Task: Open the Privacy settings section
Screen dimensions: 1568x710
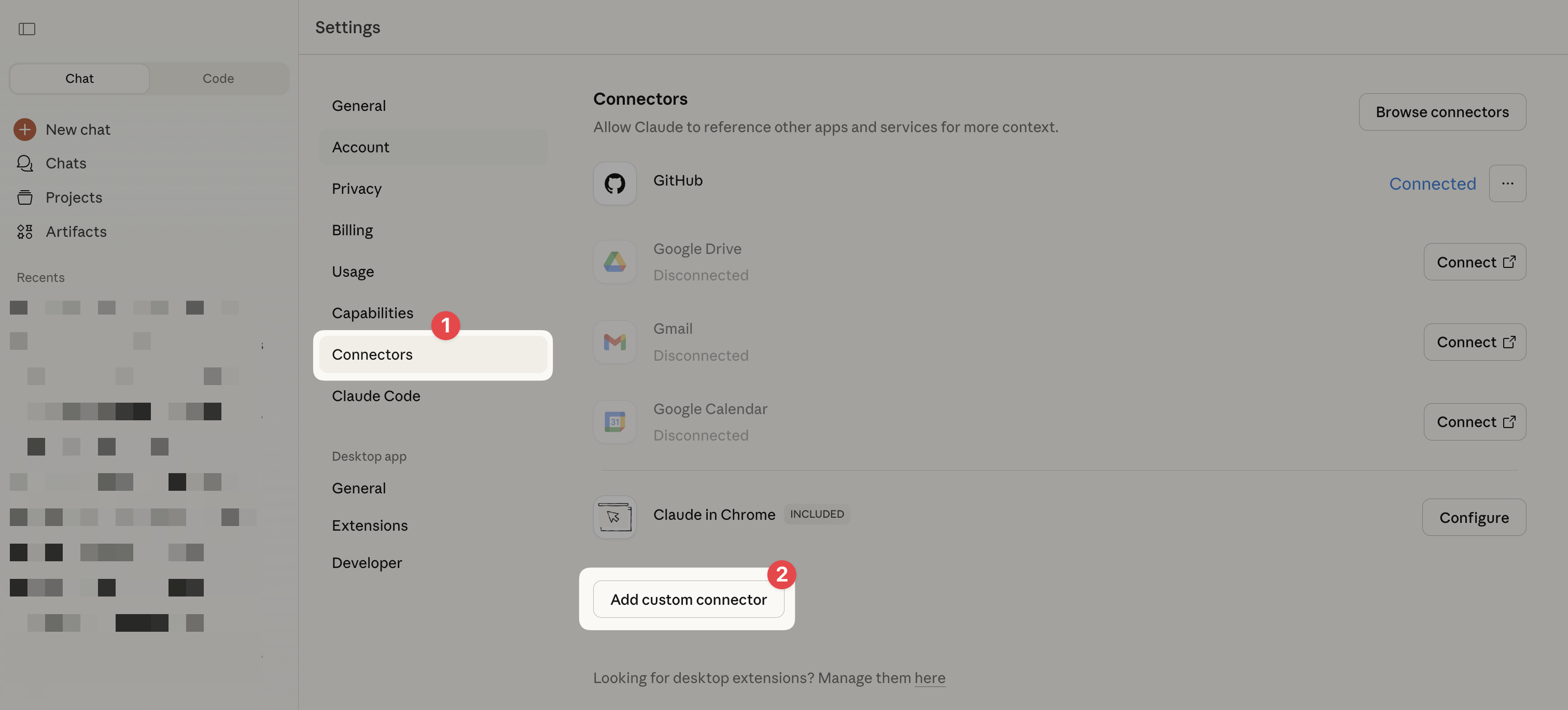Action: tap(356, 189)
